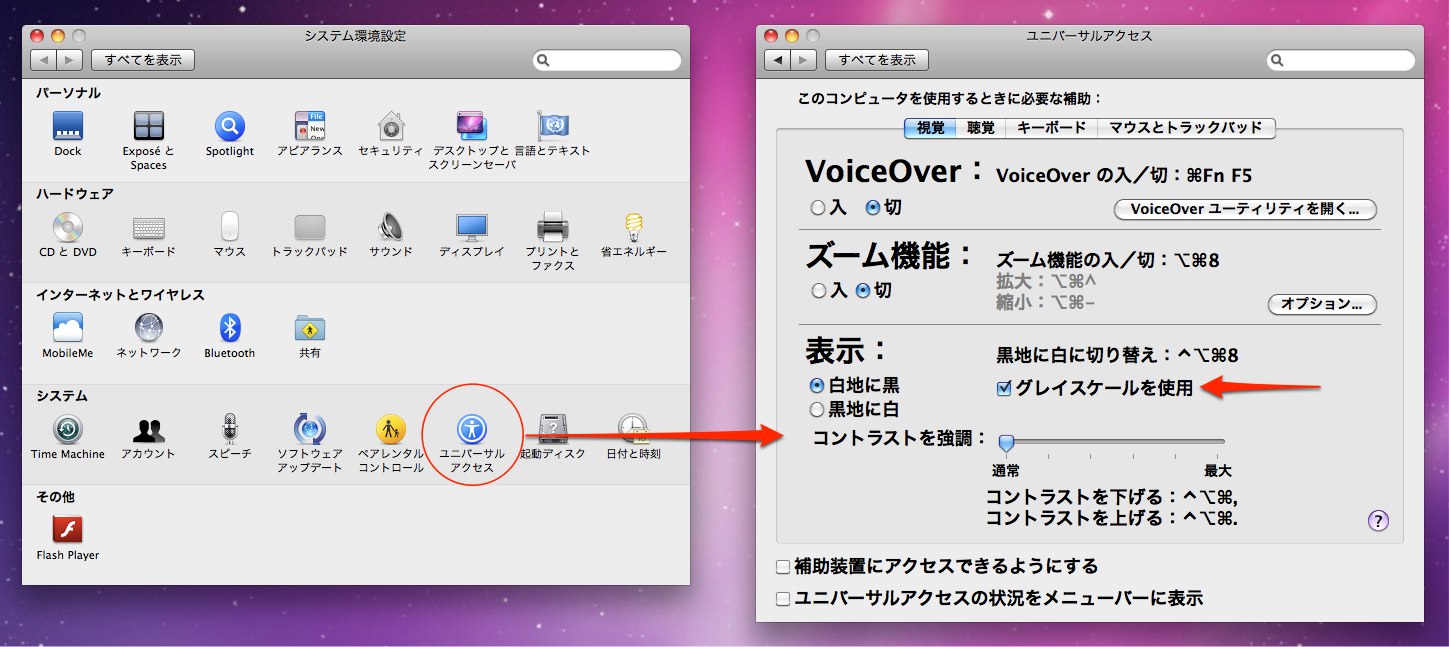The height and width of the screenshot is (647, 1449).
Task: Check ユニバーサルアクセスの状況をメニューバーに表示
Action: (x=783, y=599)
